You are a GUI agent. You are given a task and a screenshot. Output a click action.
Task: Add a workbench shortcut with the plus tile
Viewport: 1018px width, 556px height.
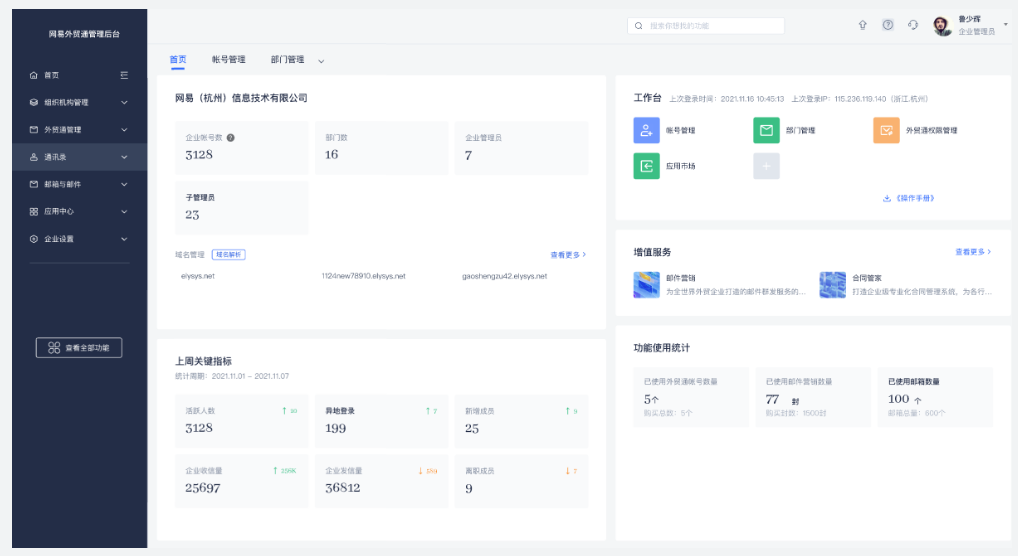point(766,166)
